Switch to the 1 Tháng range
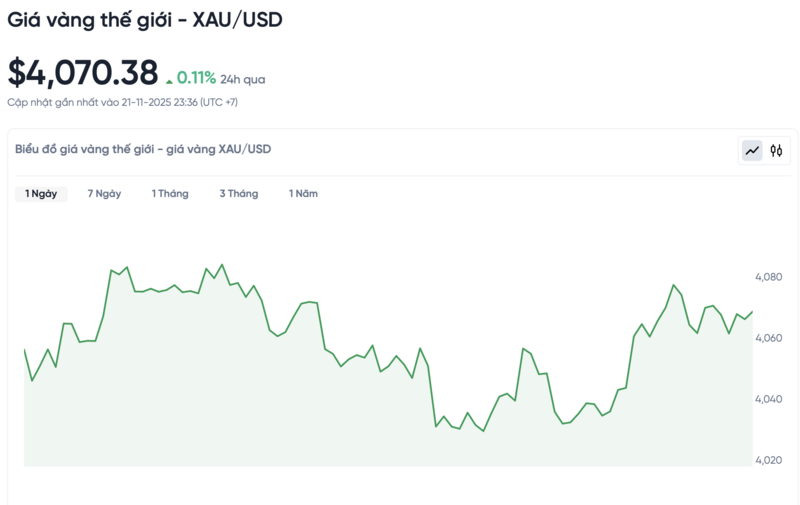Screen dimensions: 800x505 click(170, 194)
